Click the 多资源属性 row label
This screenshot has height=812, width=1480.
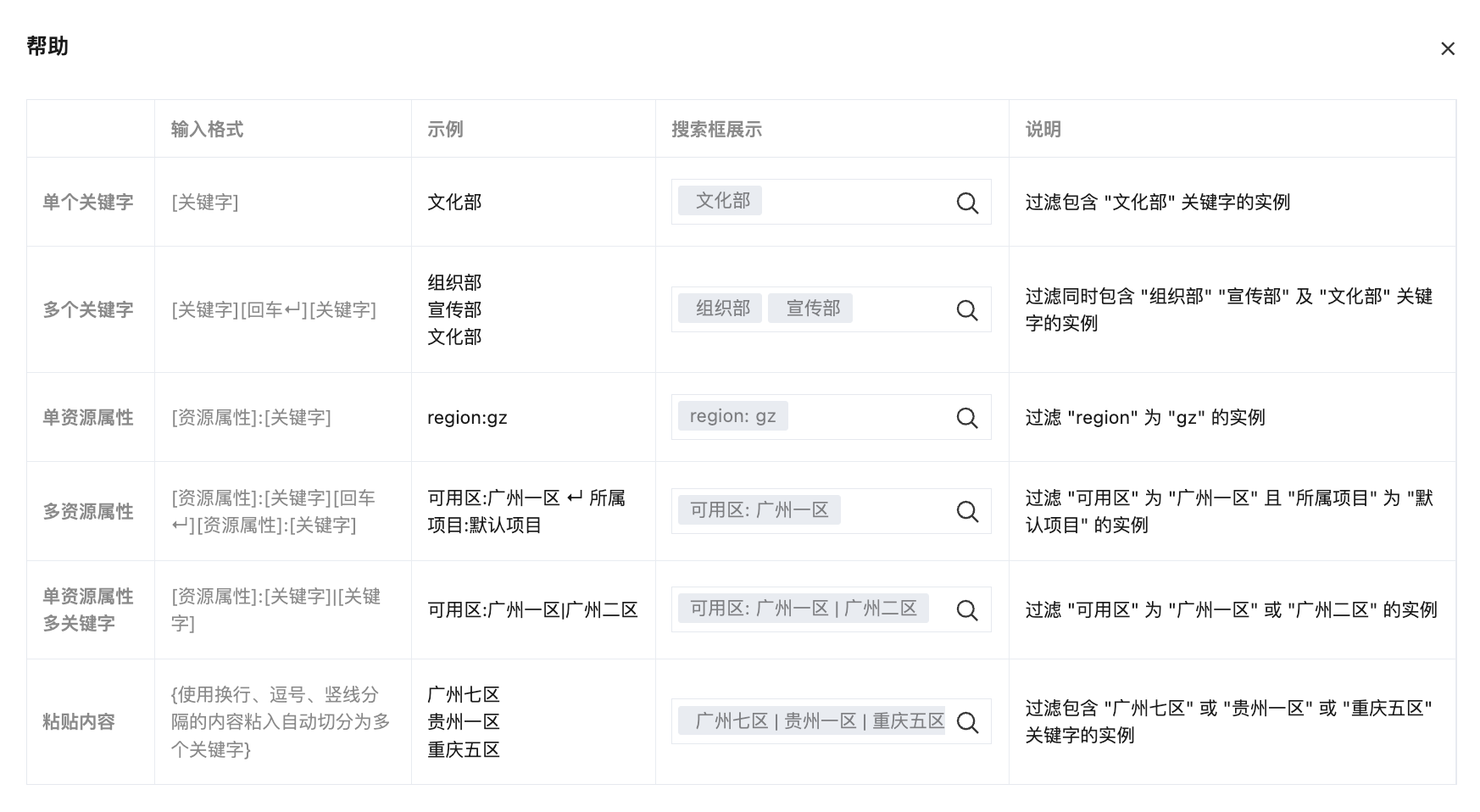(88, 511)
